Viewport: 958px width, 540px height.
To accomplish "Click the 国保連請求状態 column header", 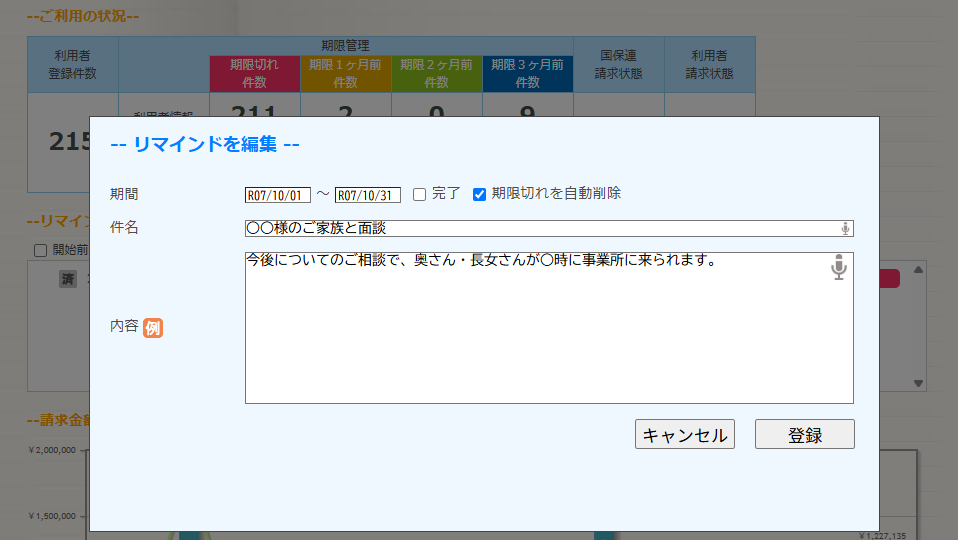I will point(619,65).
